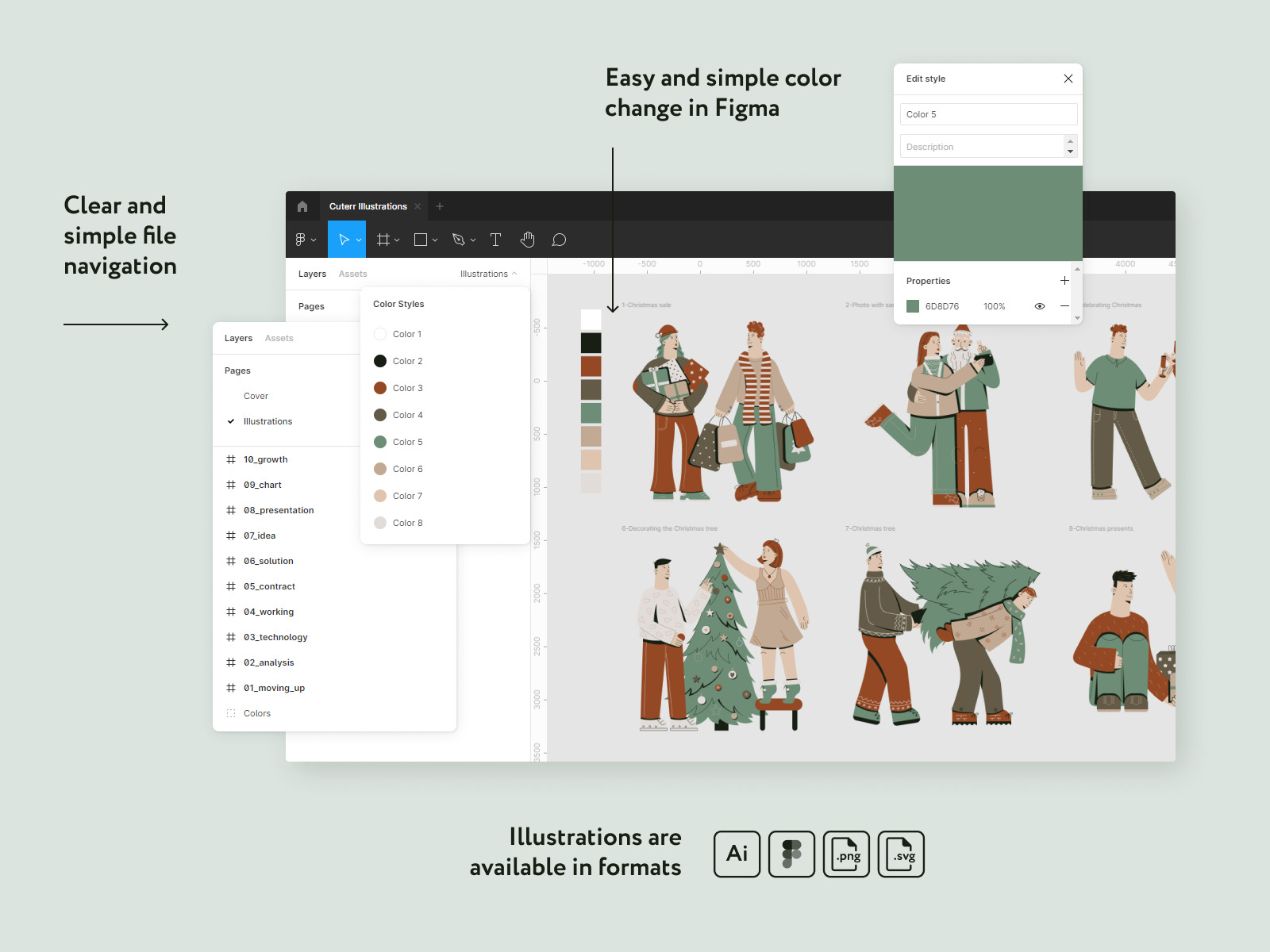Select the Rectangle shape tool
The width and height of the screenshot is (1270, 952).
coord(421,240)
